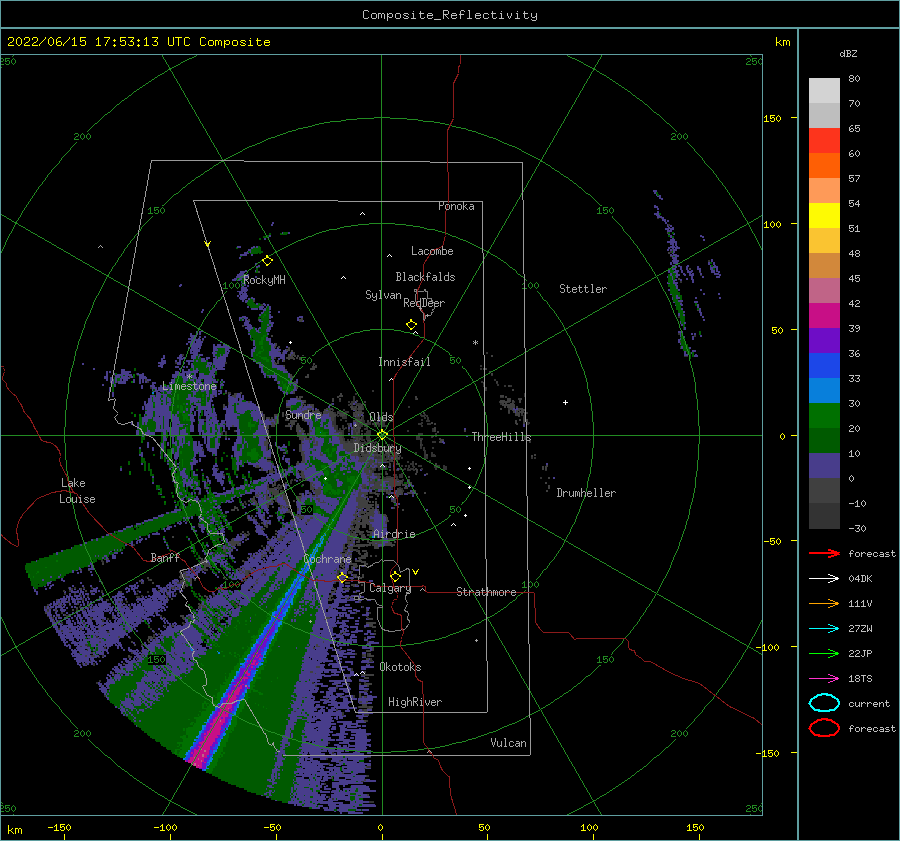Click the yellow diamond marker near Cochrane

(x=343, y=577)
